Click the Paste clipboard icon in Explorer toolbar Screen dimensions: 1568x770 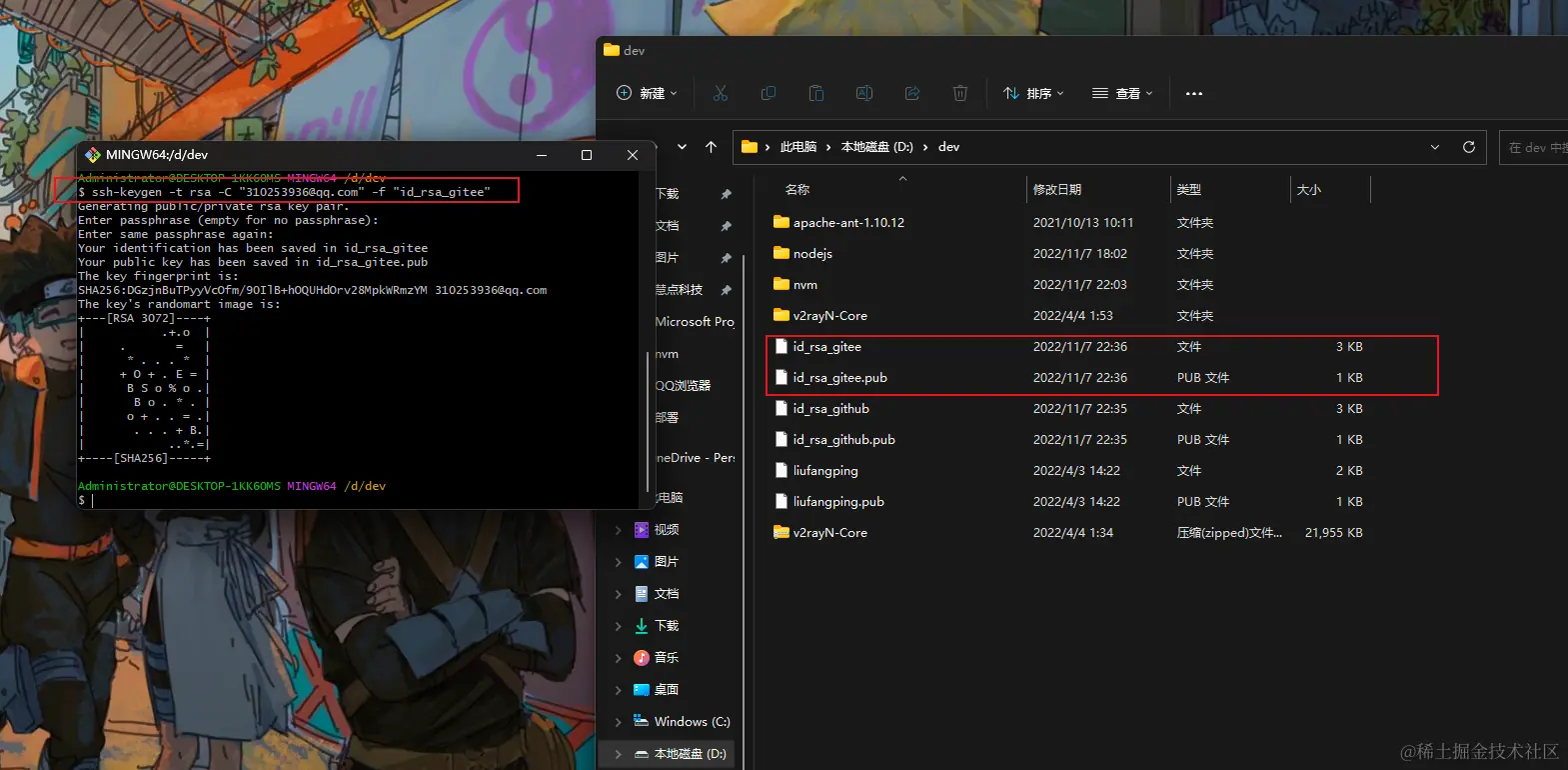tap(816, 93)
